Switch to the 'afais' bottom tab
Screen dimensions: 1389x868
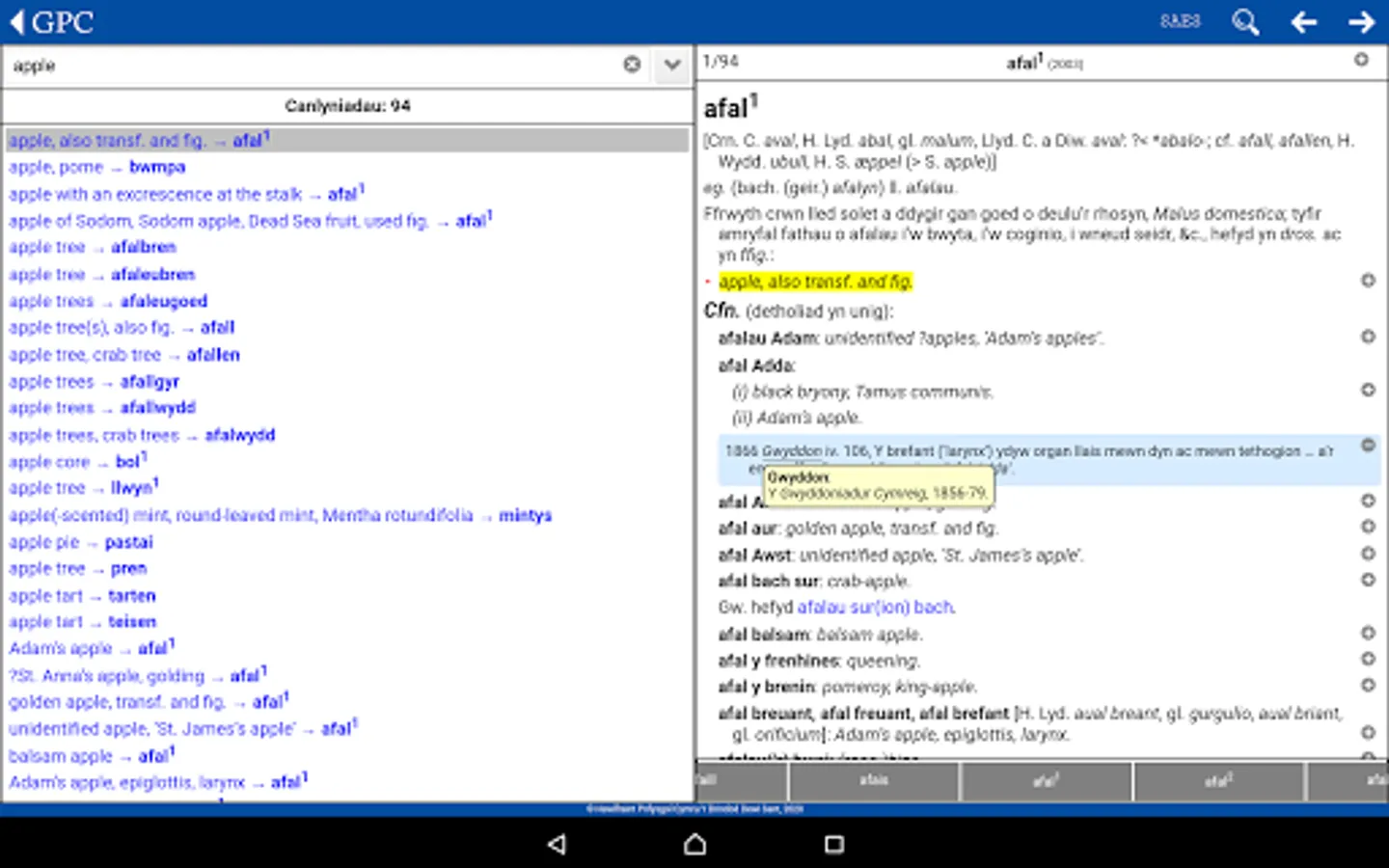874,780
